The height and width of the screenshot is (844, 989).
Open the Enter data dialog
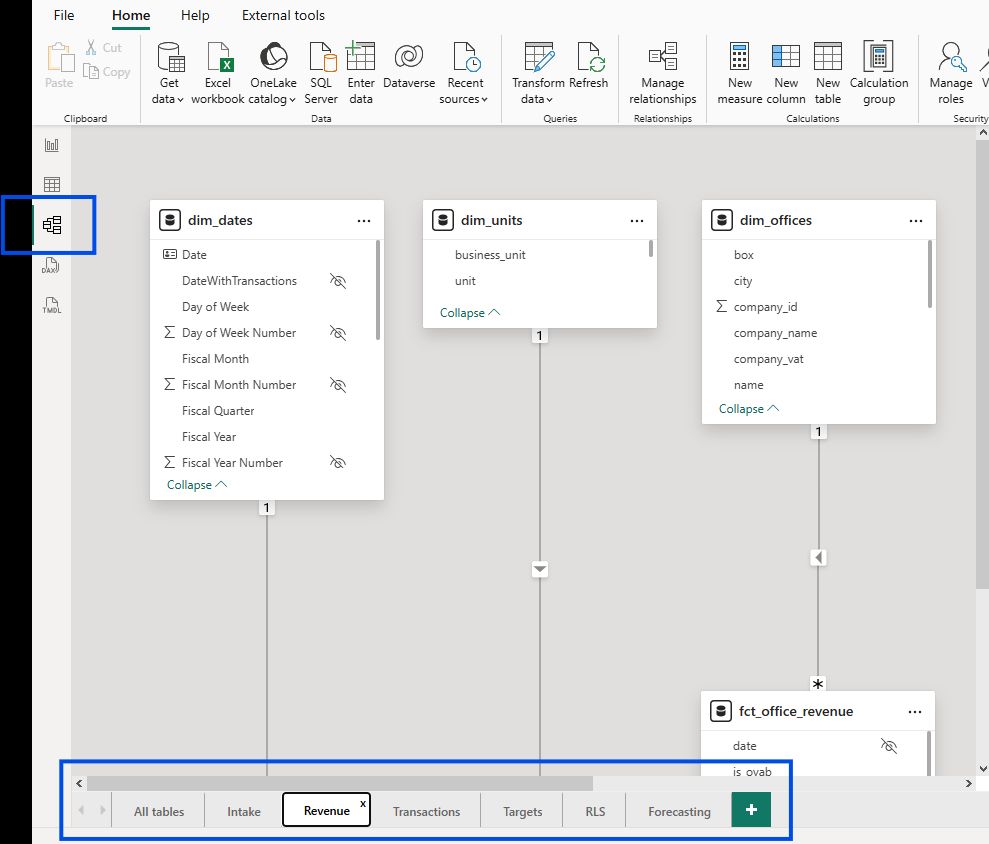tap(361, 73)
